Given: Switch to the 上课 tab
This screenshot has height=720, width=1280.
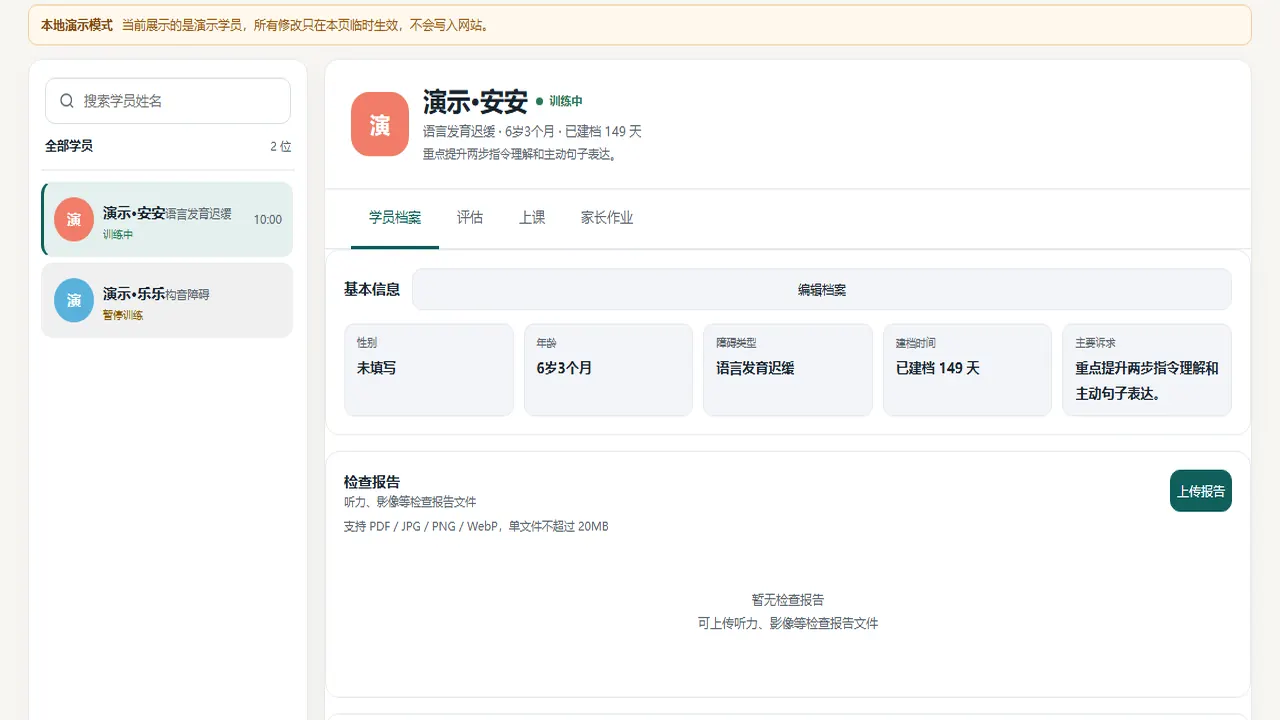Looking at the screenshot, I should pyautogui.click(x=532, y=217).
